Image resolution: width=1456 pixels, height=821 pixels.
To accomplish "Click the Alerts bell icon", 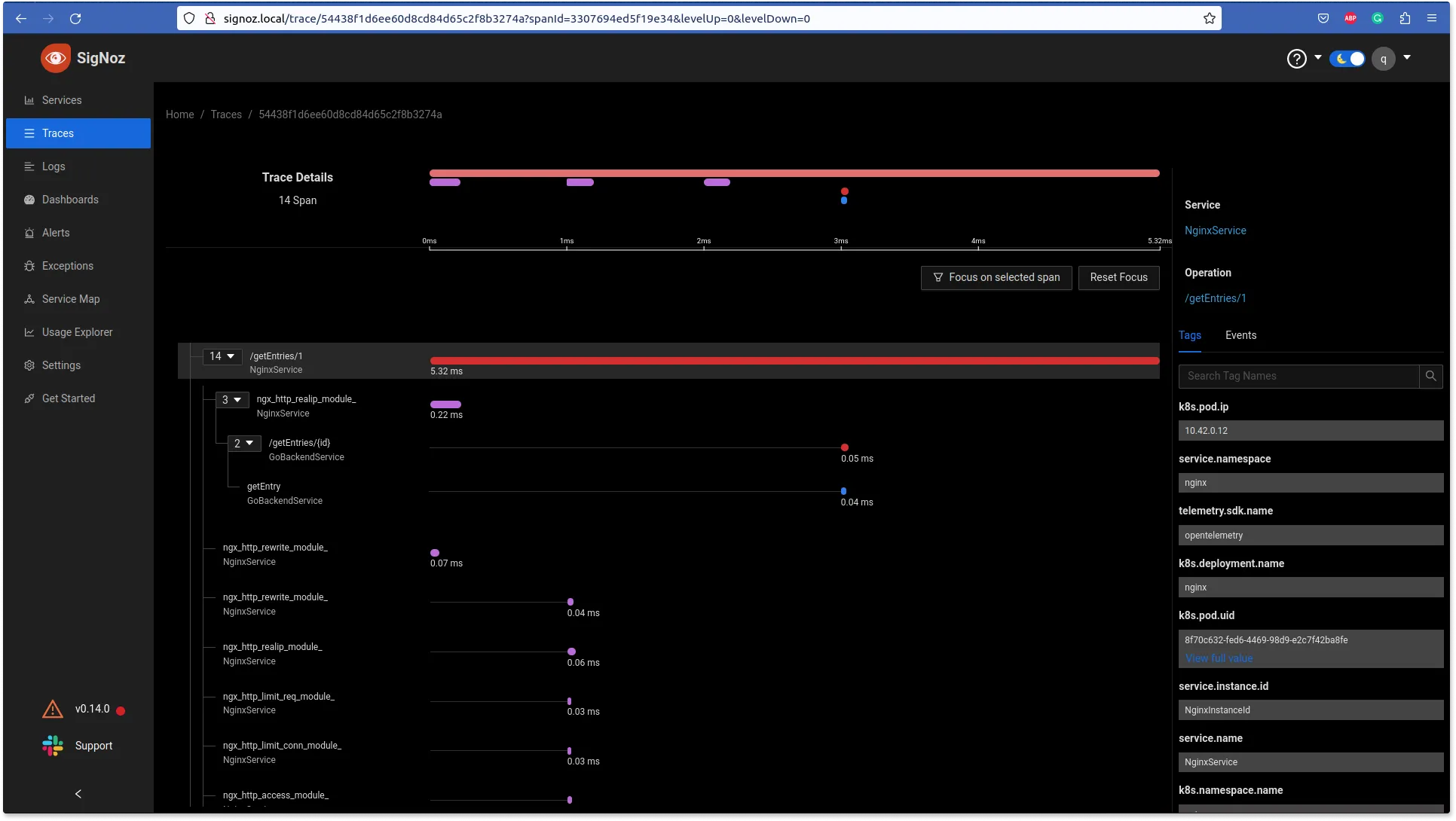I will coord(29,233).
